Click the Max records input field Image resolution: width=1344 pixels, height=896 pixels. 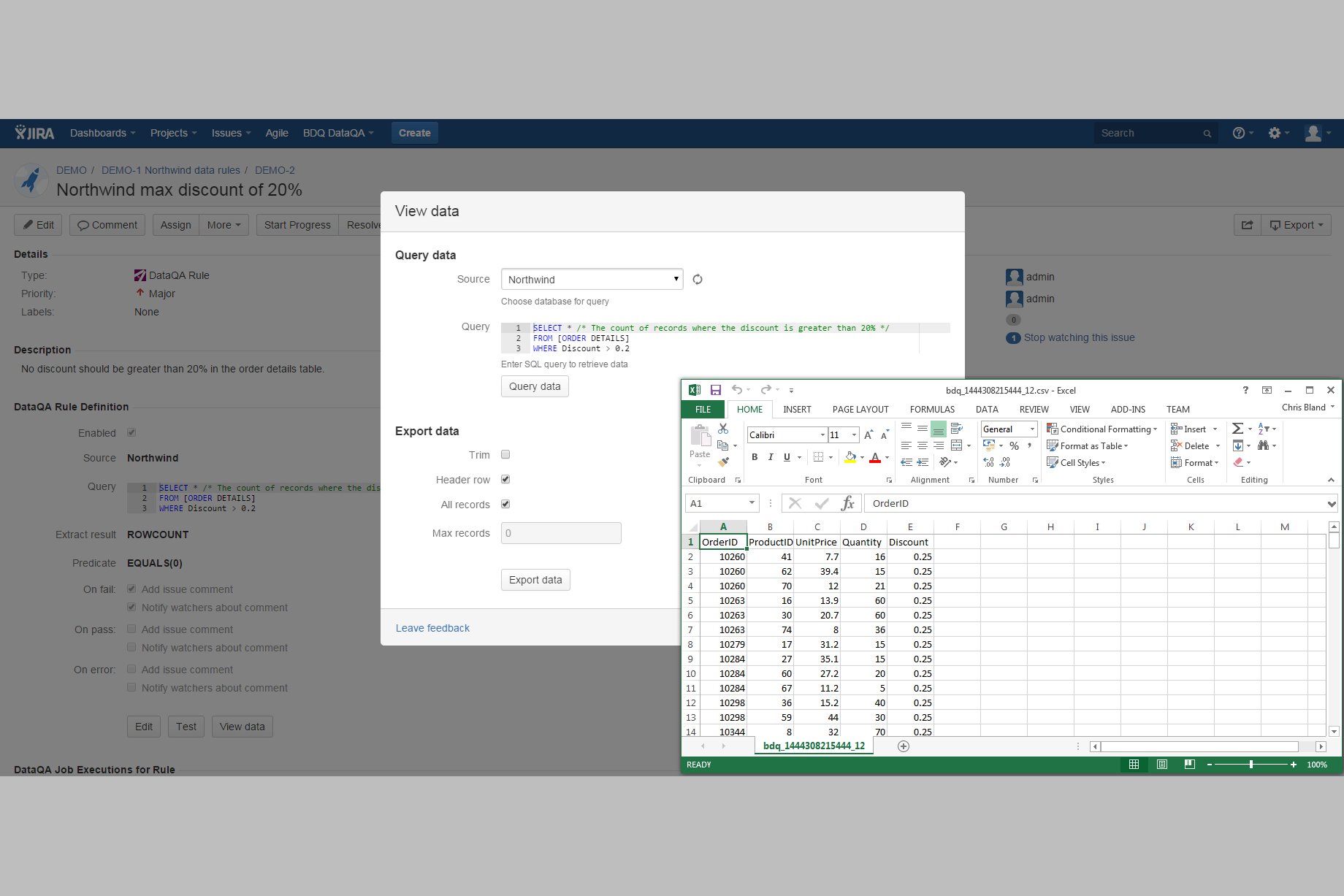click(x=561, y=533)
